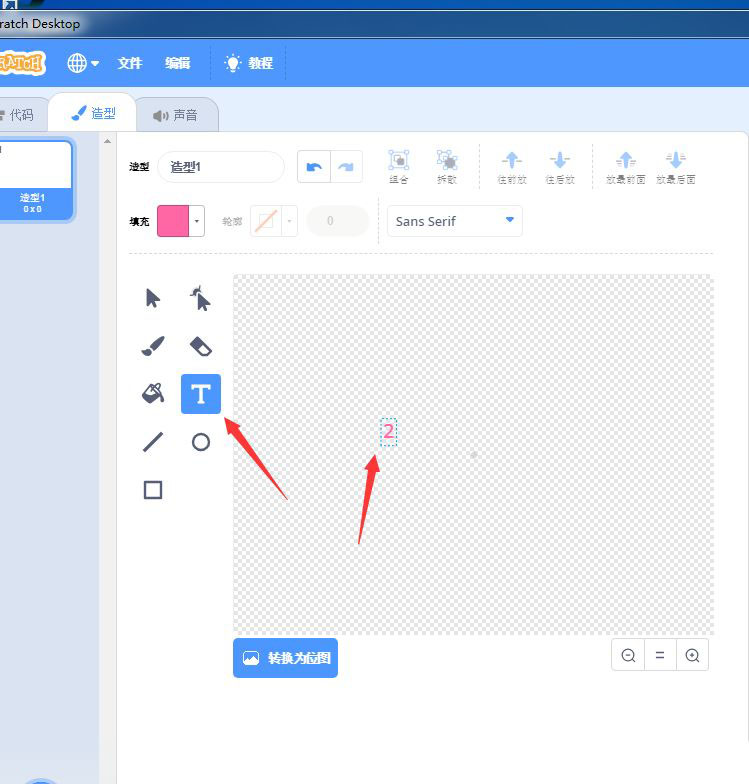Select the Reshape tool

[201, 298]
